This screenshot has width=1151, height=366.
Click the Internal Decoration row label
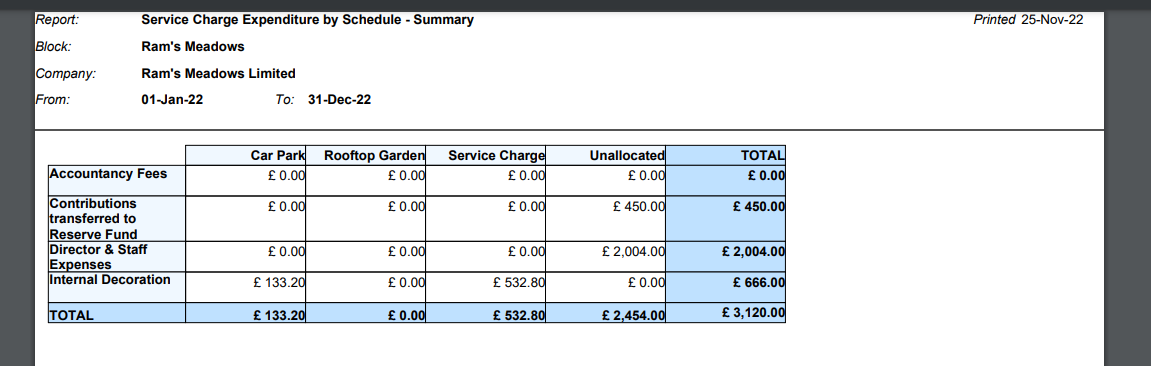pyautogui.click(x=110, y=280)
